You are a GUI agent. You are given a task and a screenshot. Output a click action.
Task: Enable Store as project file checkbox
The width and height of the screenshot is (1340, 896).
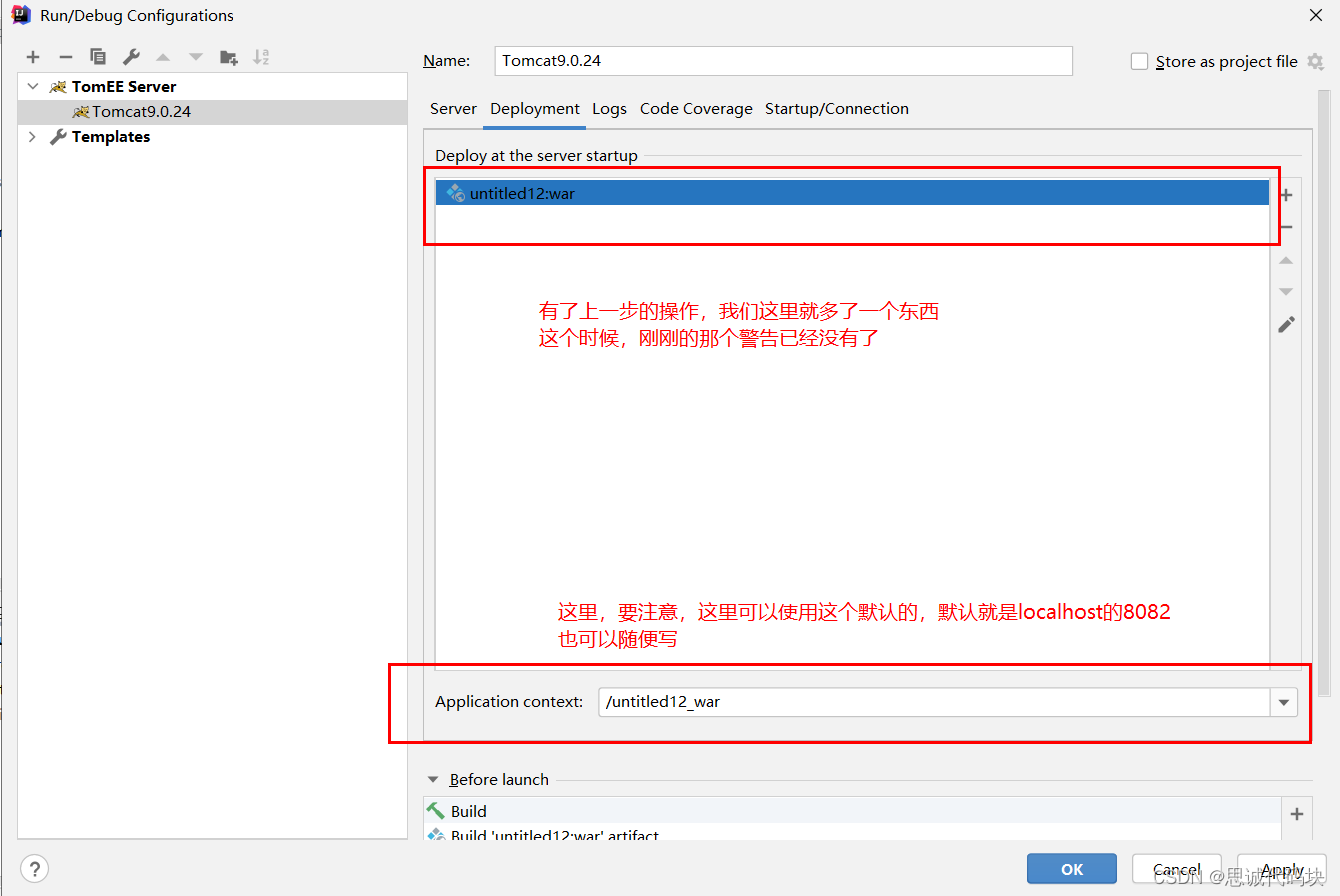1139,62
